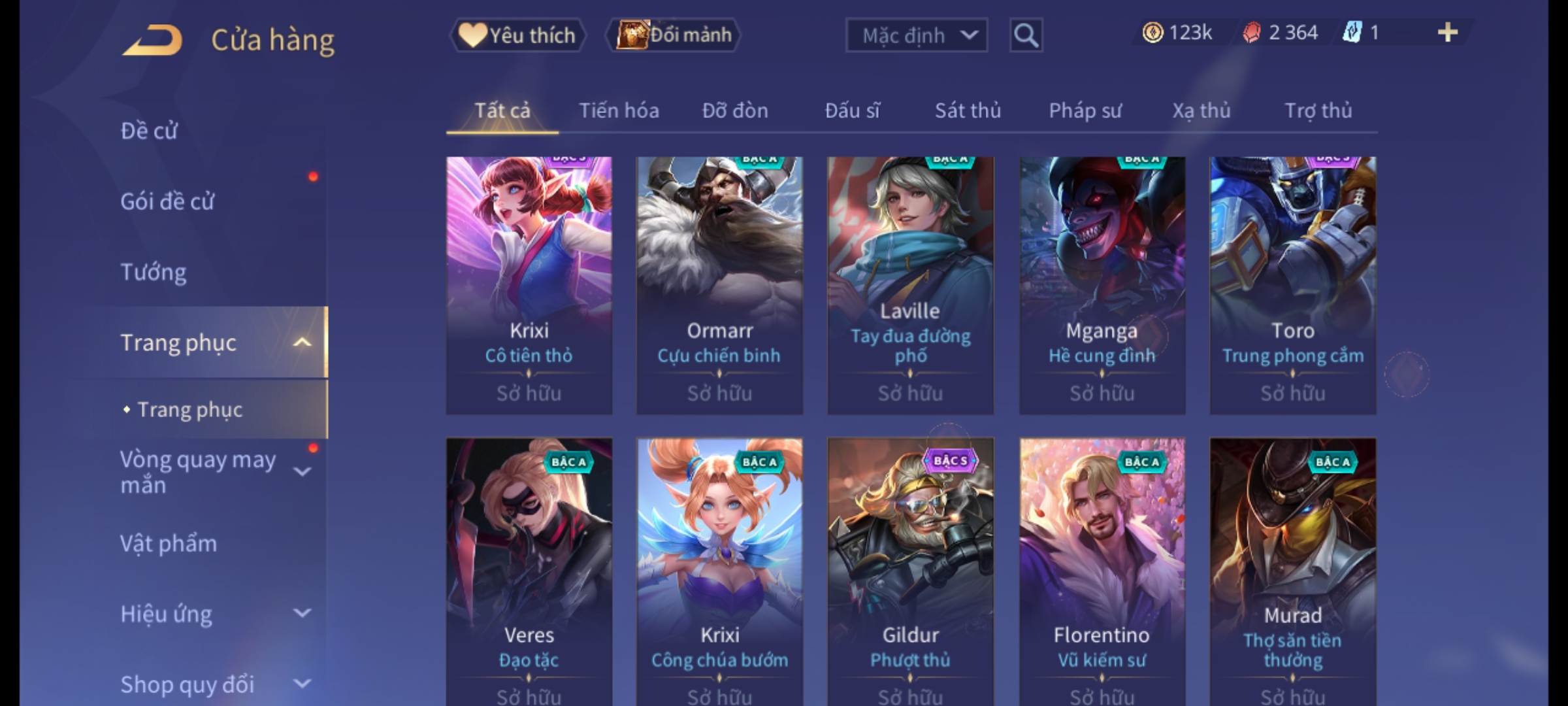Open the Tướng sidebar menu
The width and height of the screenshot is (1568, 706).
click(x=154, y=272)
